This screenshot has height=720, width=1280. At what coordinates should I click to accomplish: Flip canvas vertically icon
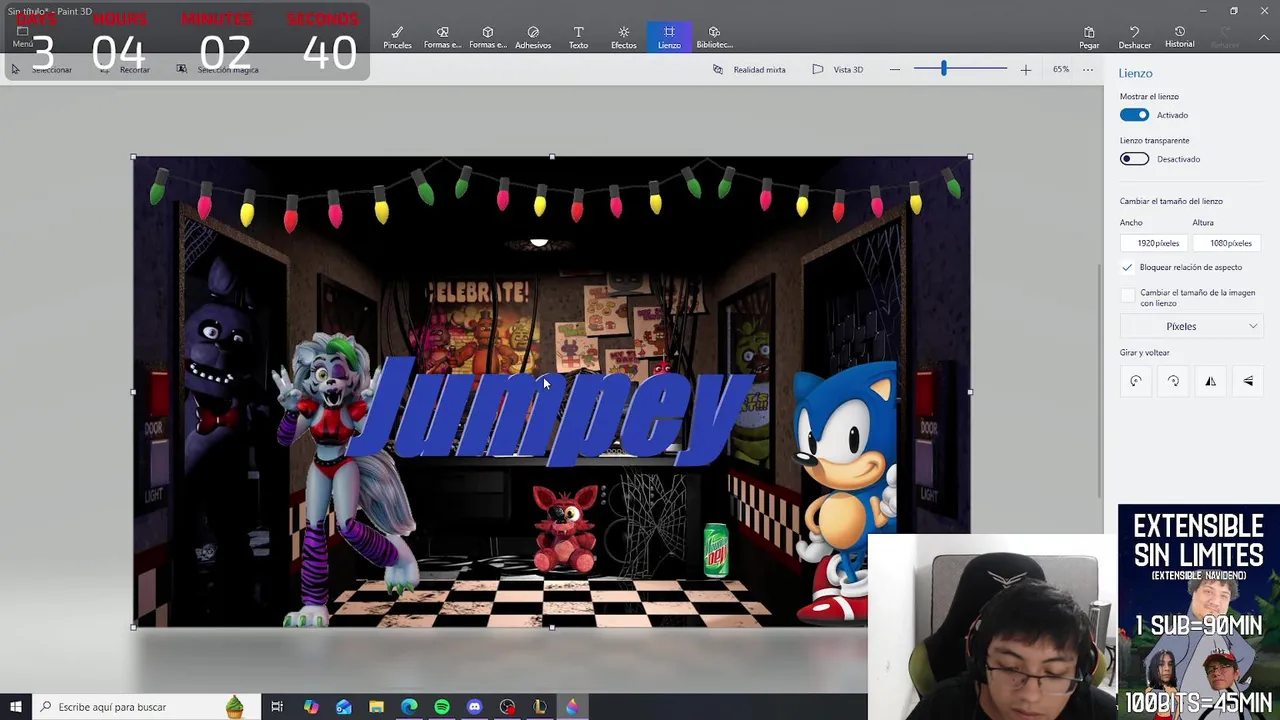[x=1248, y=381]
